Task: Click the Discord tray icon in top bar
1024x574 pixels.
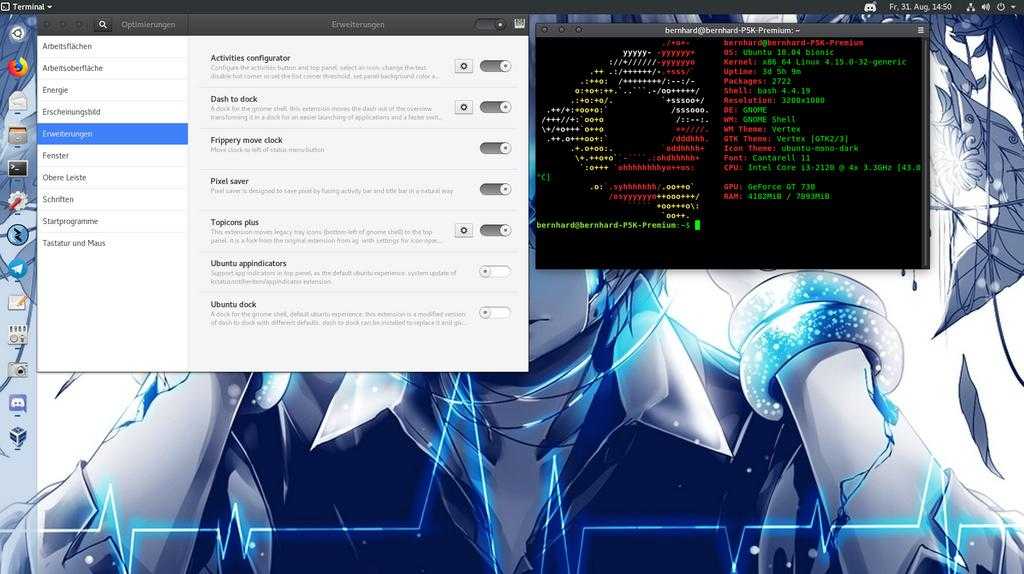Action: point(870,7)
